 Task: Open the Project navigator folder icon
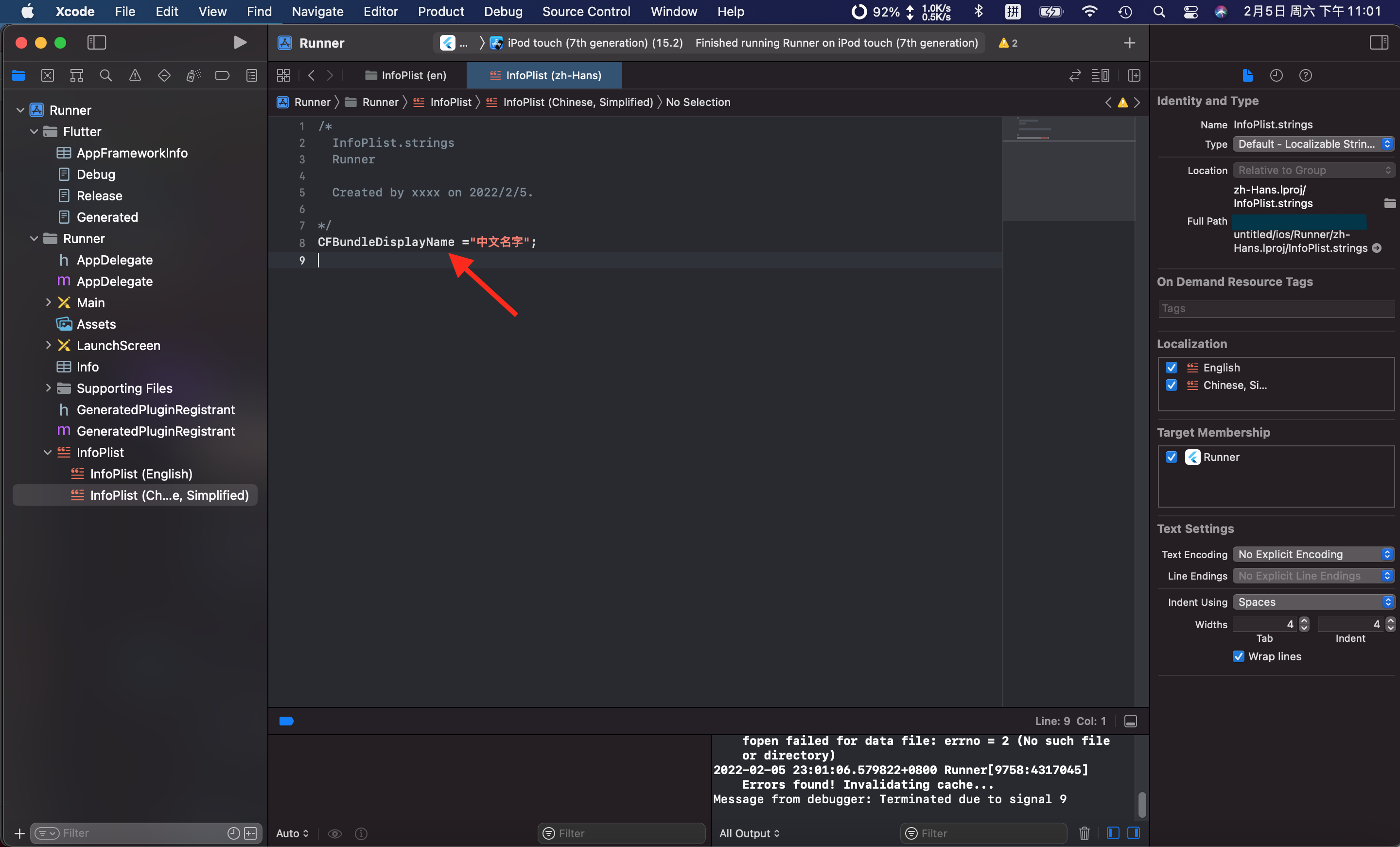(x=18, y=75)
